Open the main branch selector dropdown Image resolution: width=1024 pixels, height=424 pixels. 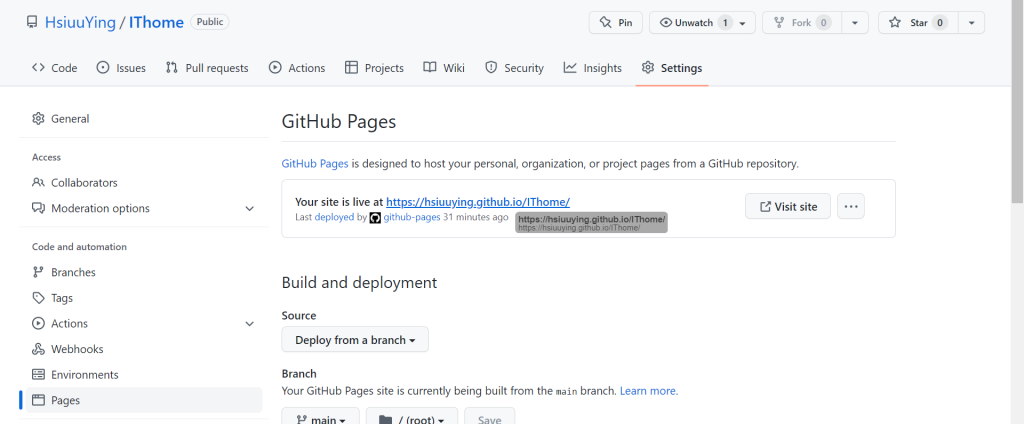320,417
